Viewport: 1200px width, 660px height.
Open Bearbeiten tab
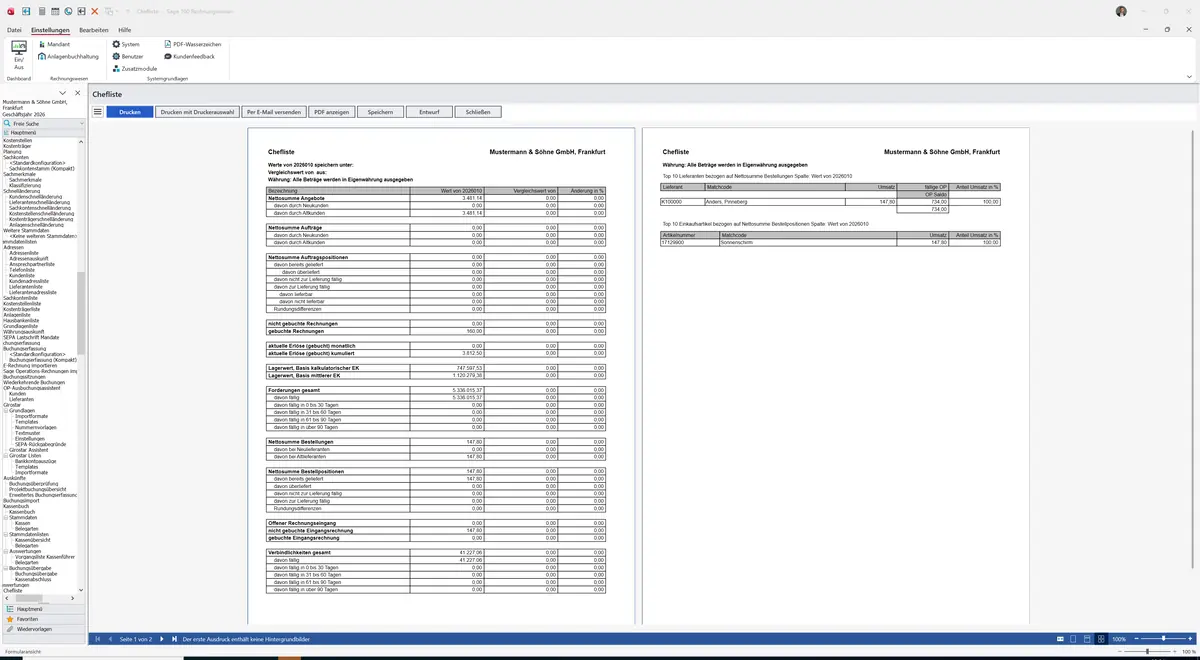pyautogui.click(x=94, y=30)
